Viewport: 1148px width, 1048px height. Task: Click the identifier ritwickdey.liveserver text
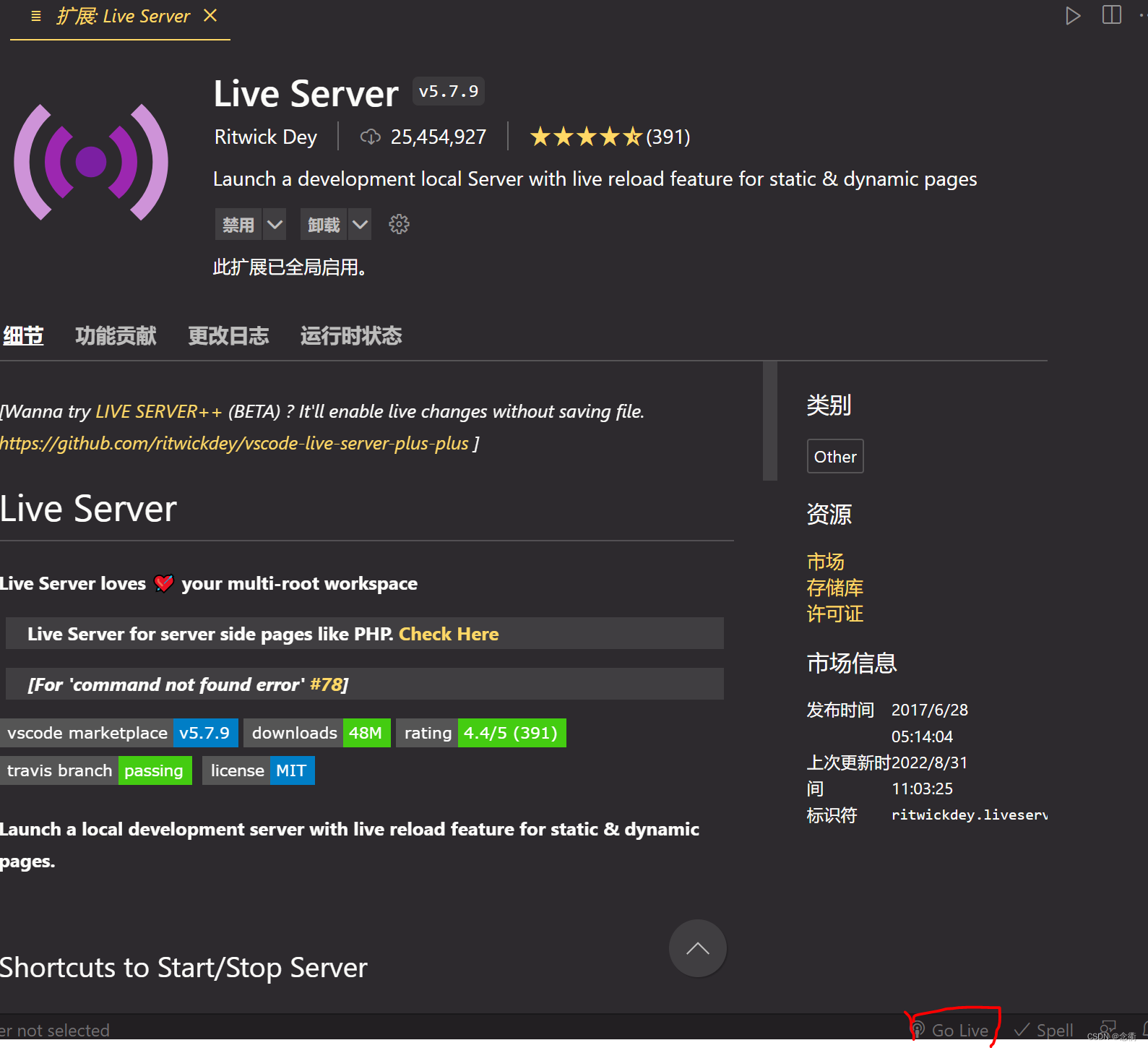pos(970,815)
